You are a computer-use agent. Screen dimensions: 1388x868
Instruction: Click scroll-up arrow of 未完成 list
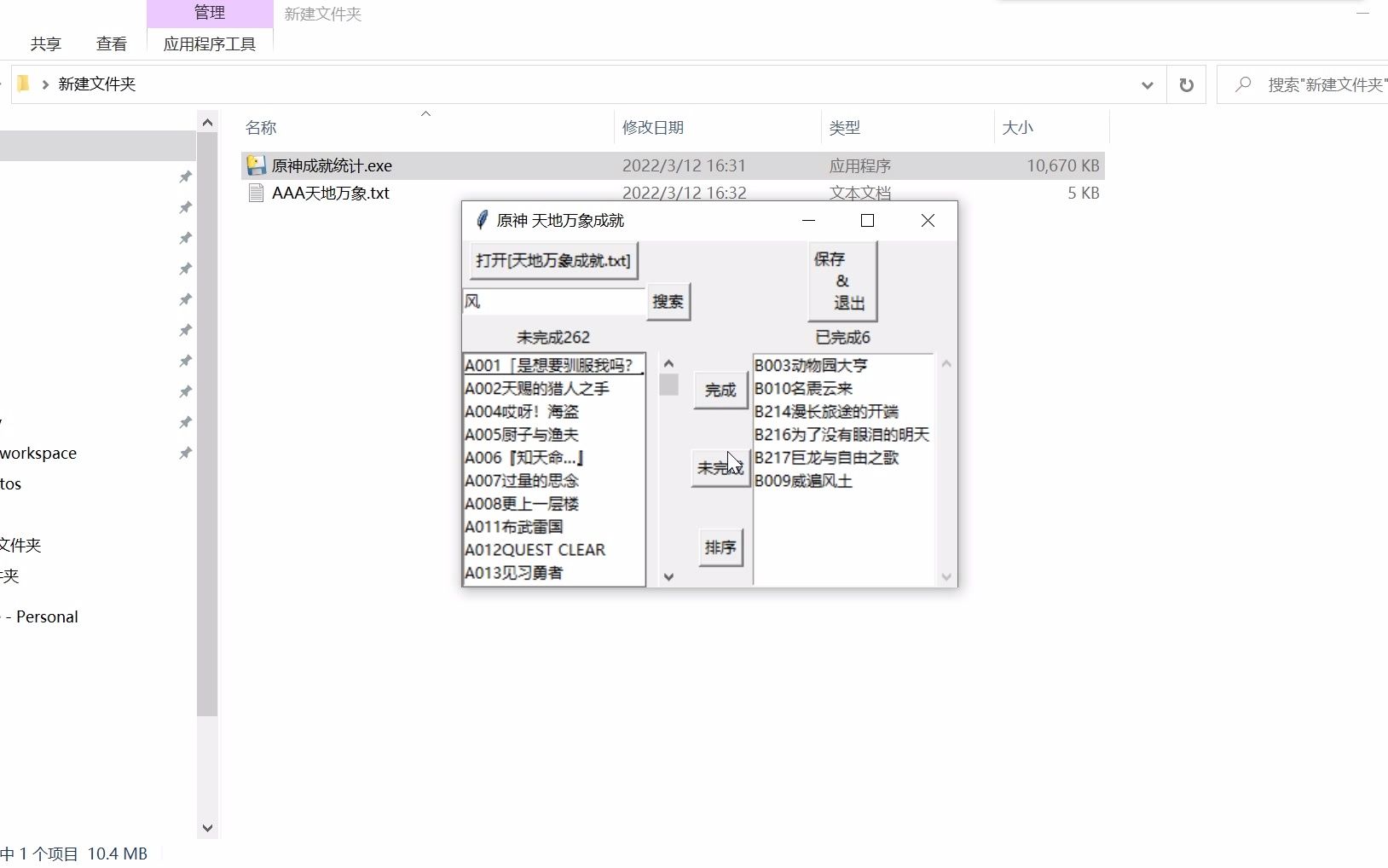(x=668, y=364)
